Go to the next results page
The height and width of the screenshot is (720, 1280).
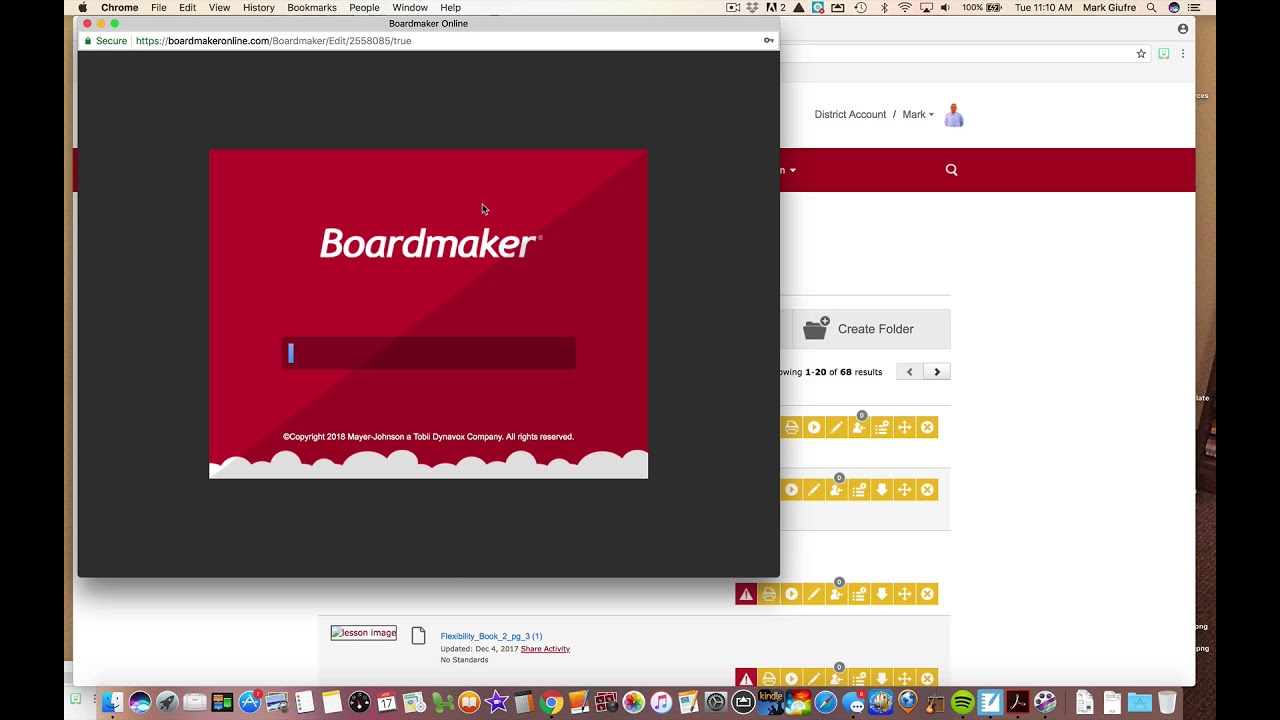[x=937, y=372]
